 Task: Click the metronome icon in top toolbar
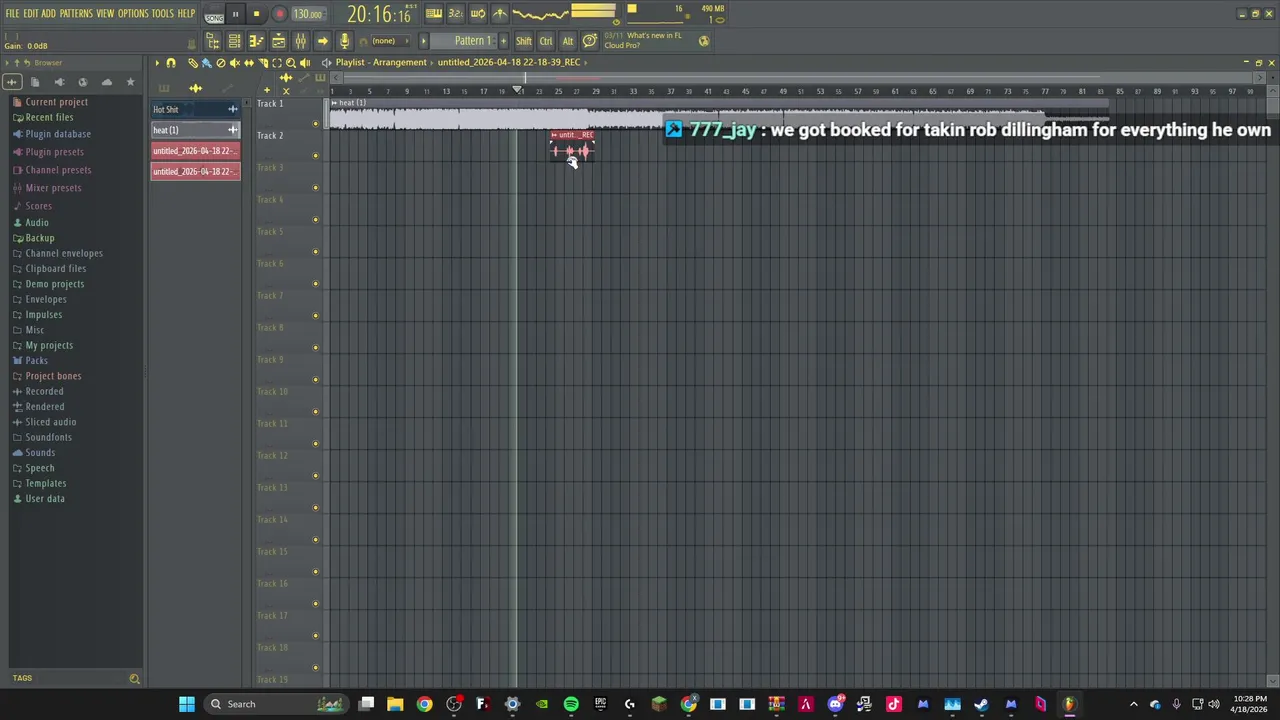click(x=499, y=14)
